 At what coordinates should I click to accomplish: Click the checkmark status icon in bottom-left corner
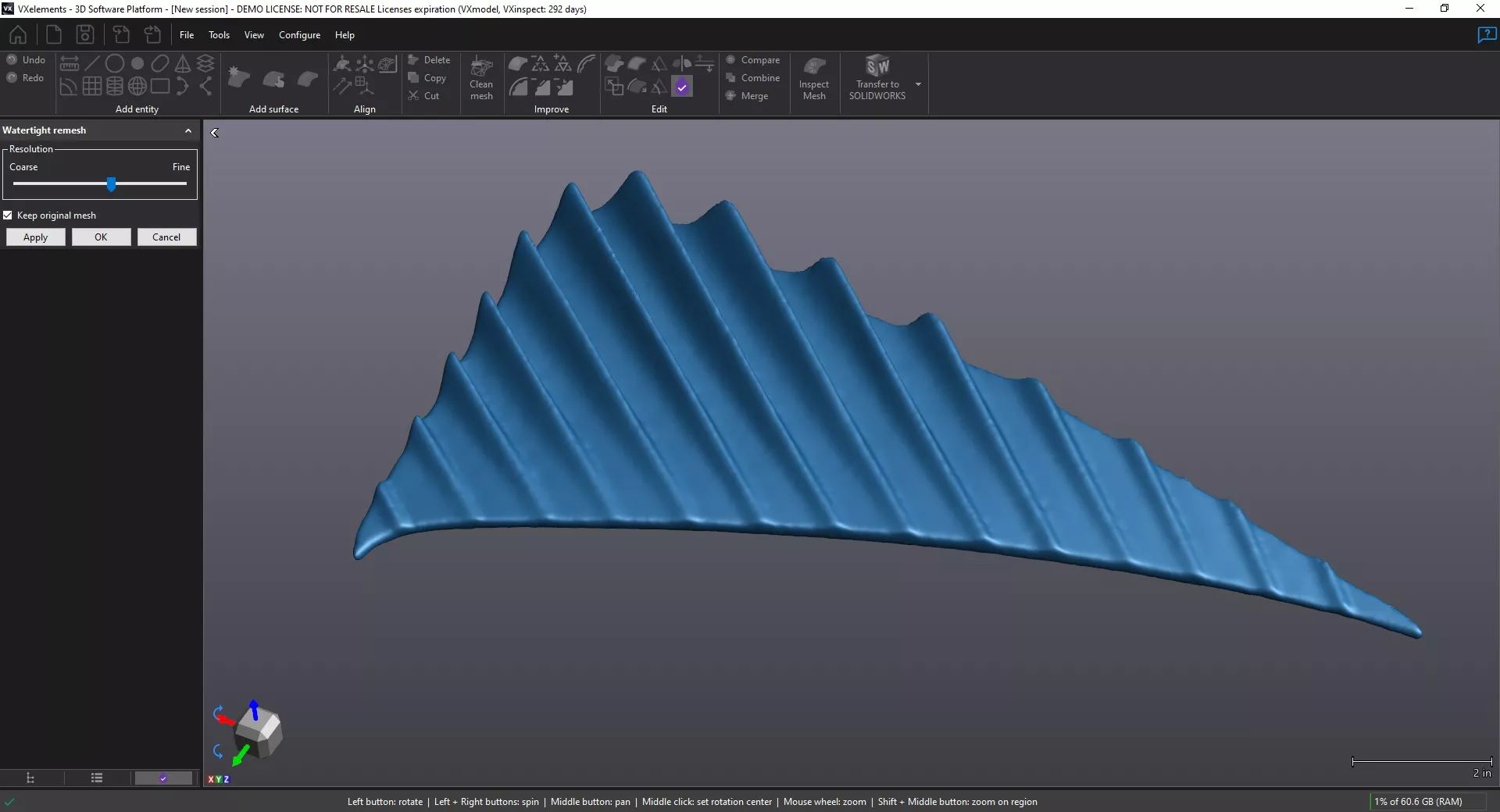(10, 801)
